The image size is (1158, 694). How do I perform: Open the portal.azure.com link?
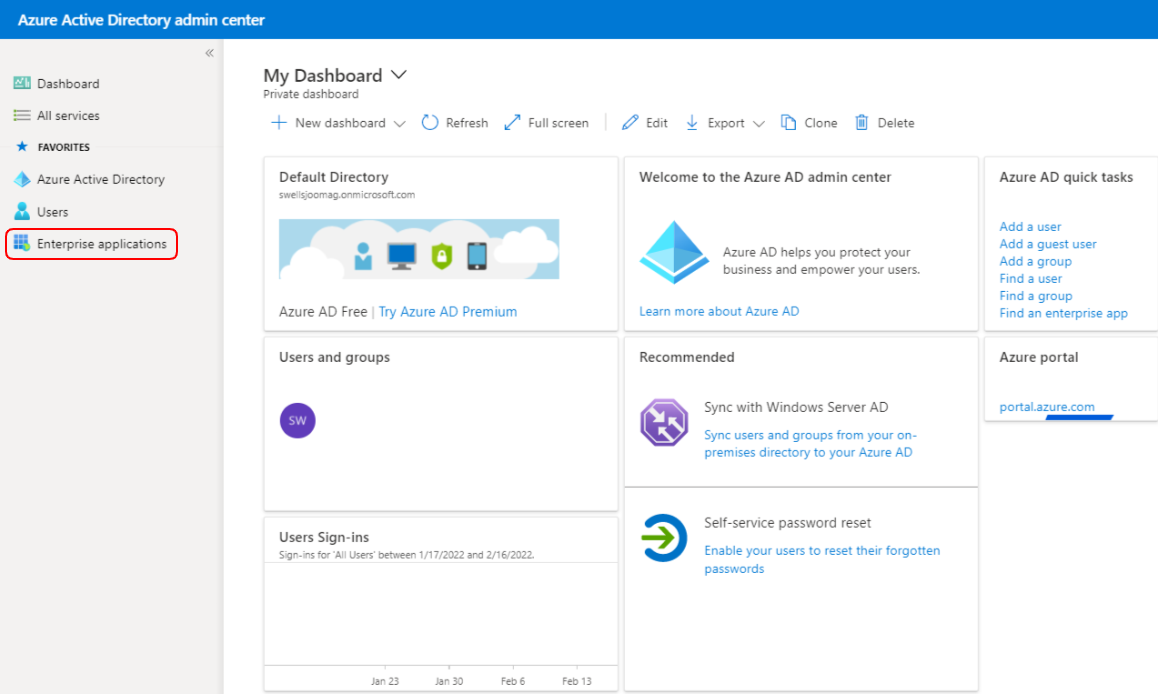tap(1046, 407)
